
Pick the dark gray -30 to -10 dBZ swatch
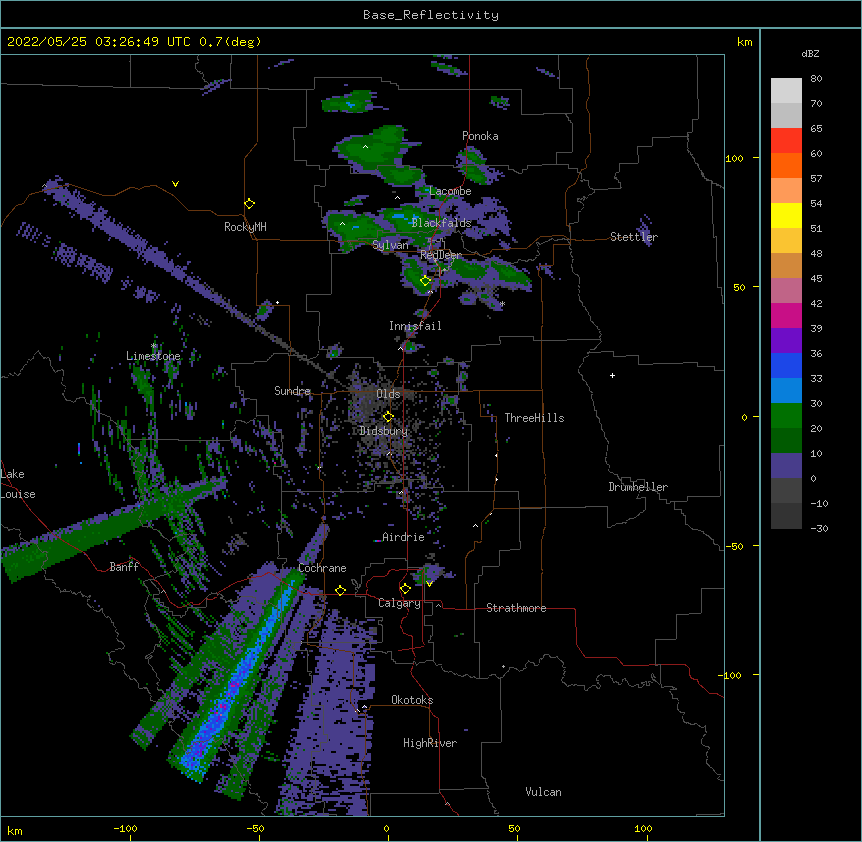(x=786, y=516)
